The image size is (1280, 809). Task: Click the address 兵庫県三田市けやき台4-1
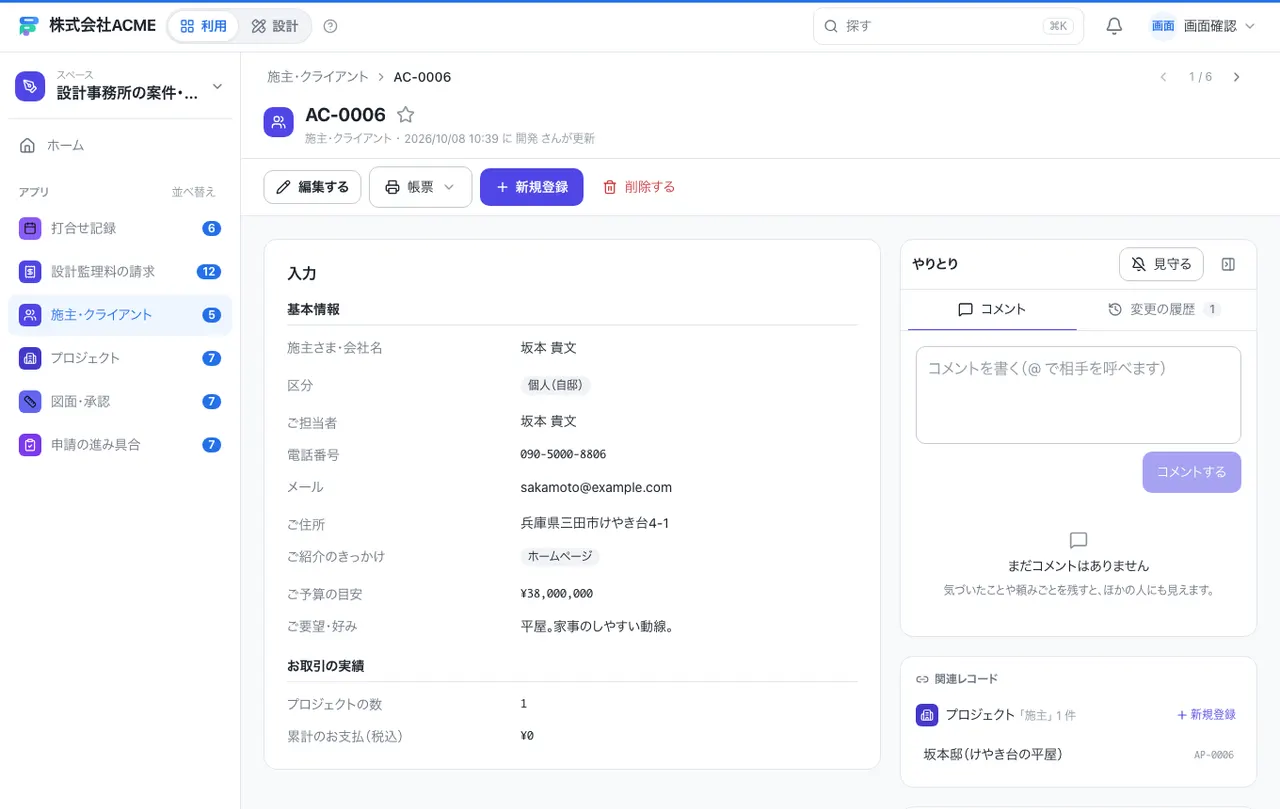[595, 523]
